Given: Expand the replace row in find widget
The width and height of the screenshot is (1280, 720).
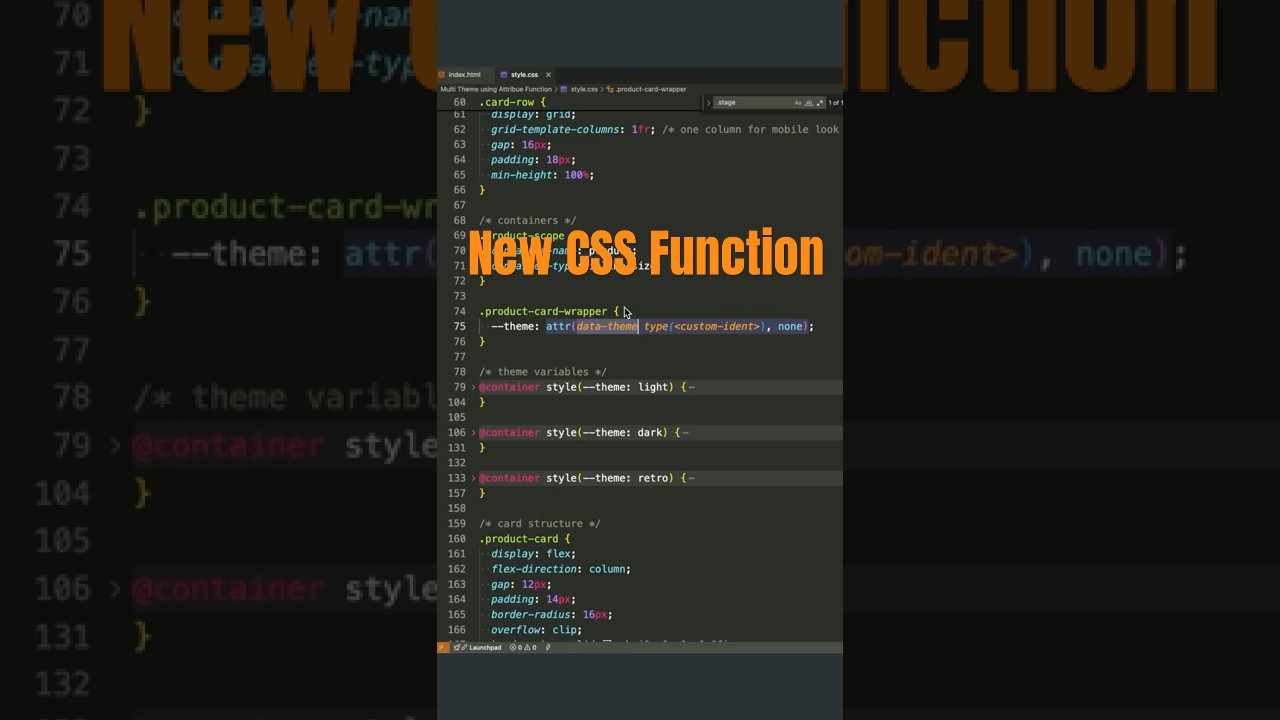Looking at the screenshot, I should pos(709,102).
